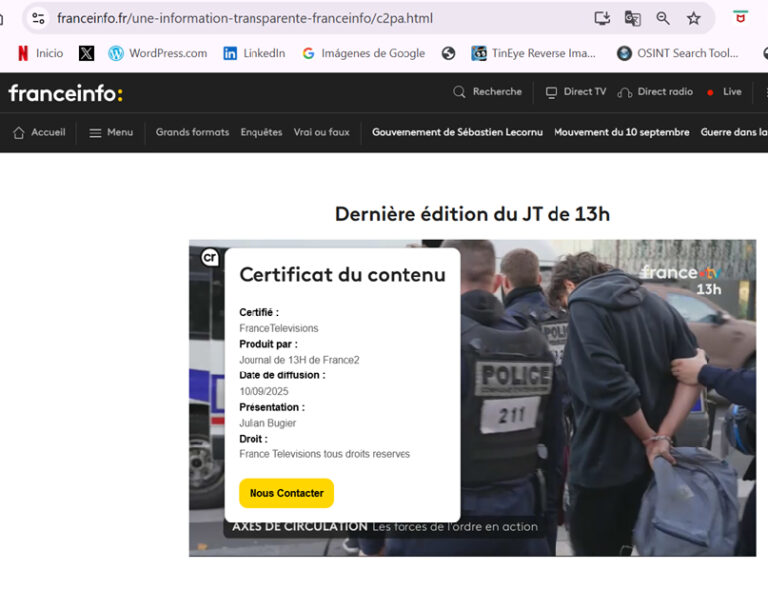Image resolution: width=768 pixels, height=590 pixels.
Task: Open the WordPress.com bookmark
Action: [157, 53]
